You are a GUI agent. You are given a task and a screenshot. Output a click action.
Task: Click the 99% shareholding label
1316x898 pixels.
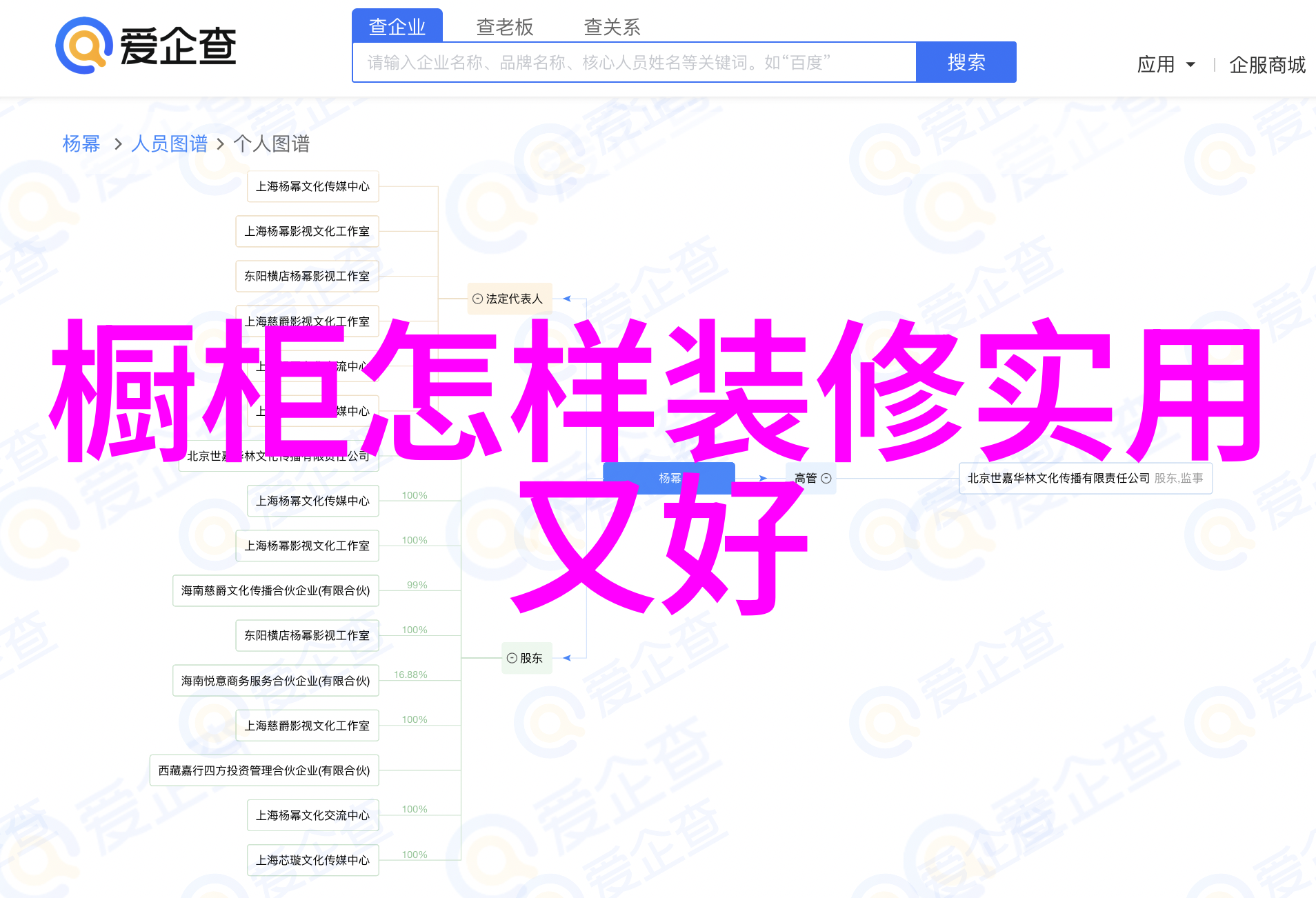point(417,585)
